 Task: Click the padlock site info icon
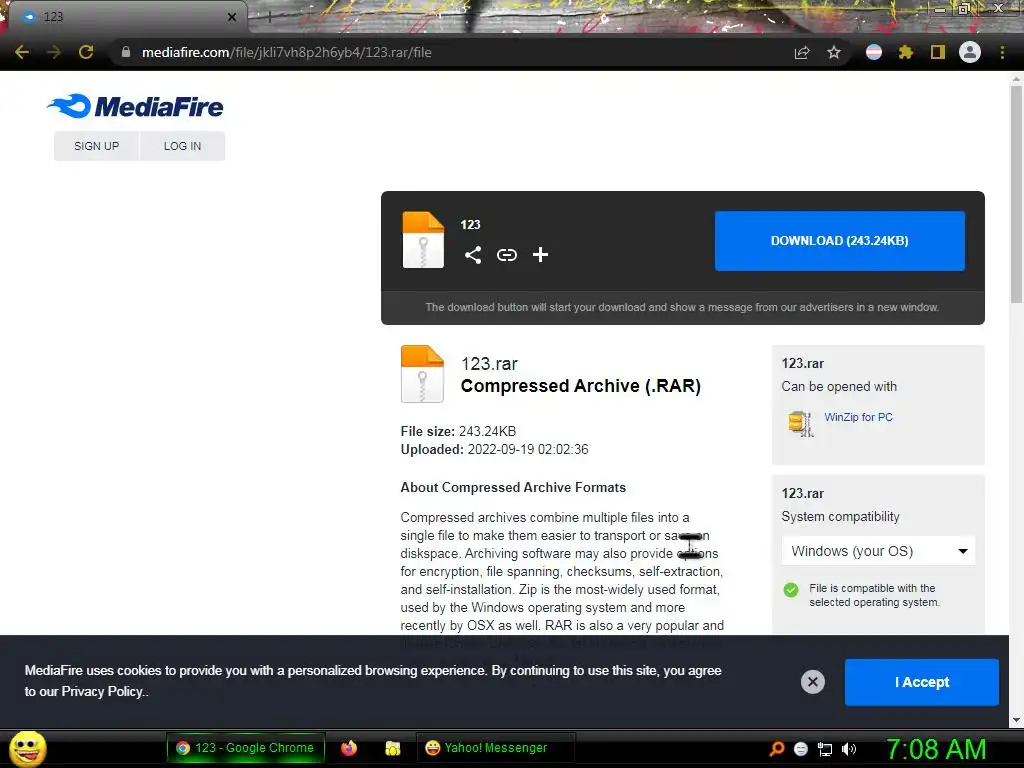pyautogui.click(x=125, y=52)
